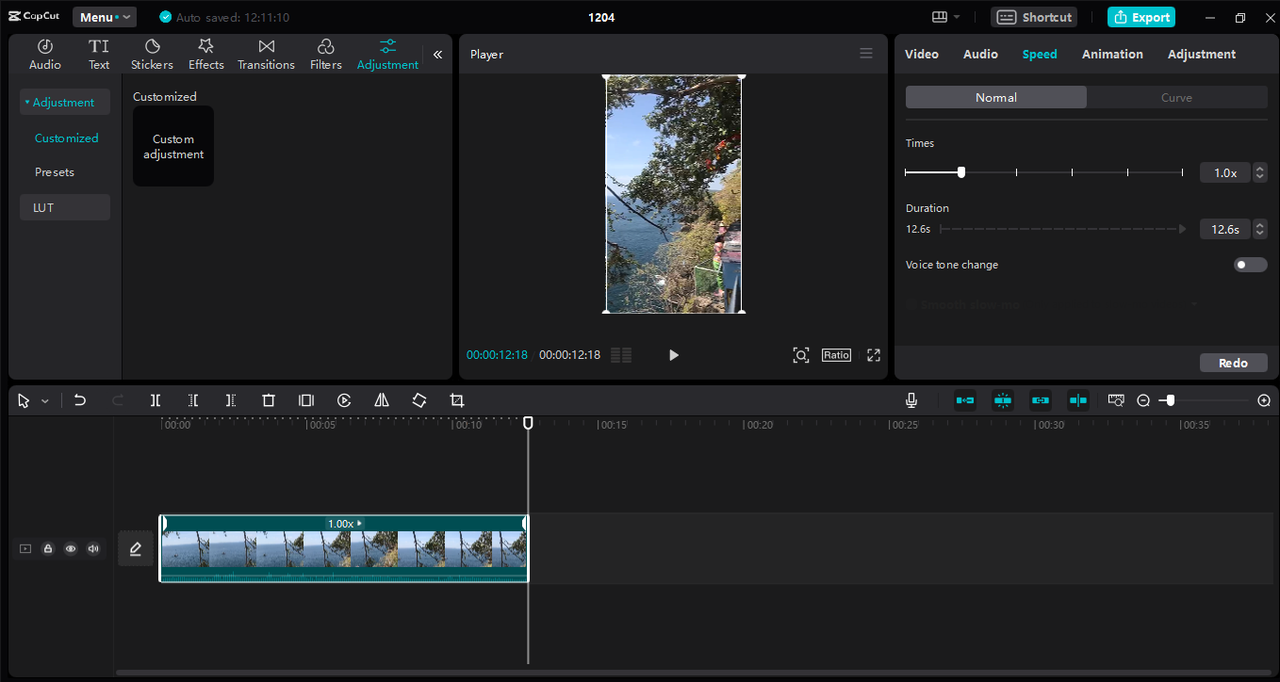Screen dimensions: 1280x682
Task: Zoom out the timeline
Action: click(1143, 400)
